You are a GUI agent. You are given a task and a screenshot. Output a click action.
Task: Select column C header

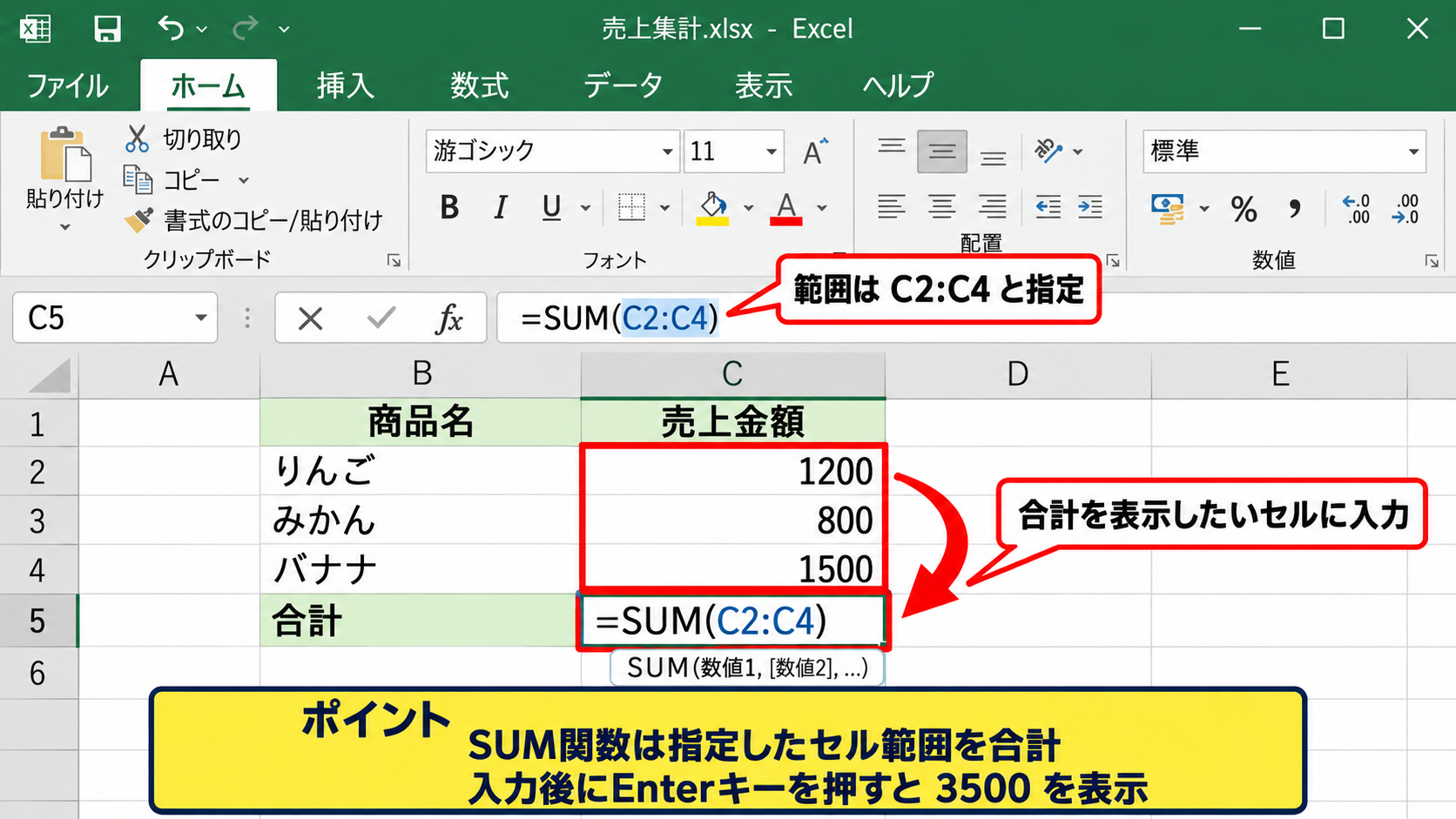732,374
